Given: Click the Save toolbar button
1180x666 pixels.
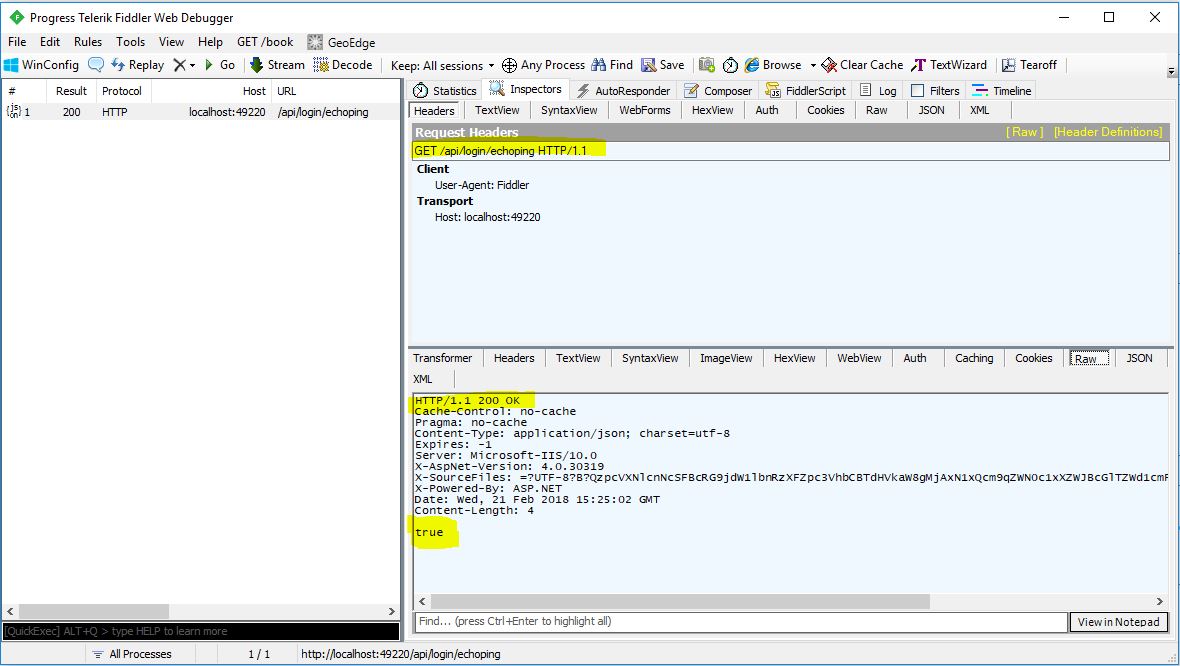Looking at the screenshot, I should 663,65.
